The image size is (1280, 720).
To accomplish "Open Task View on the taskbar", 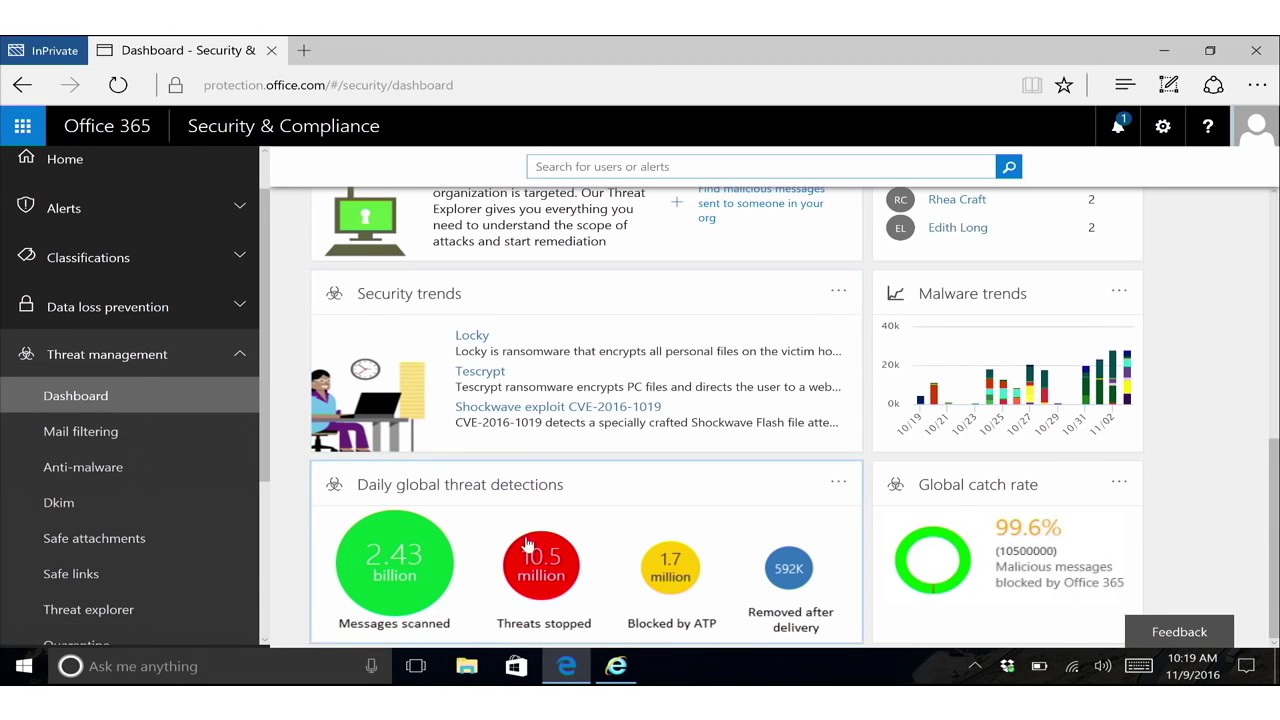I will 416,666.
